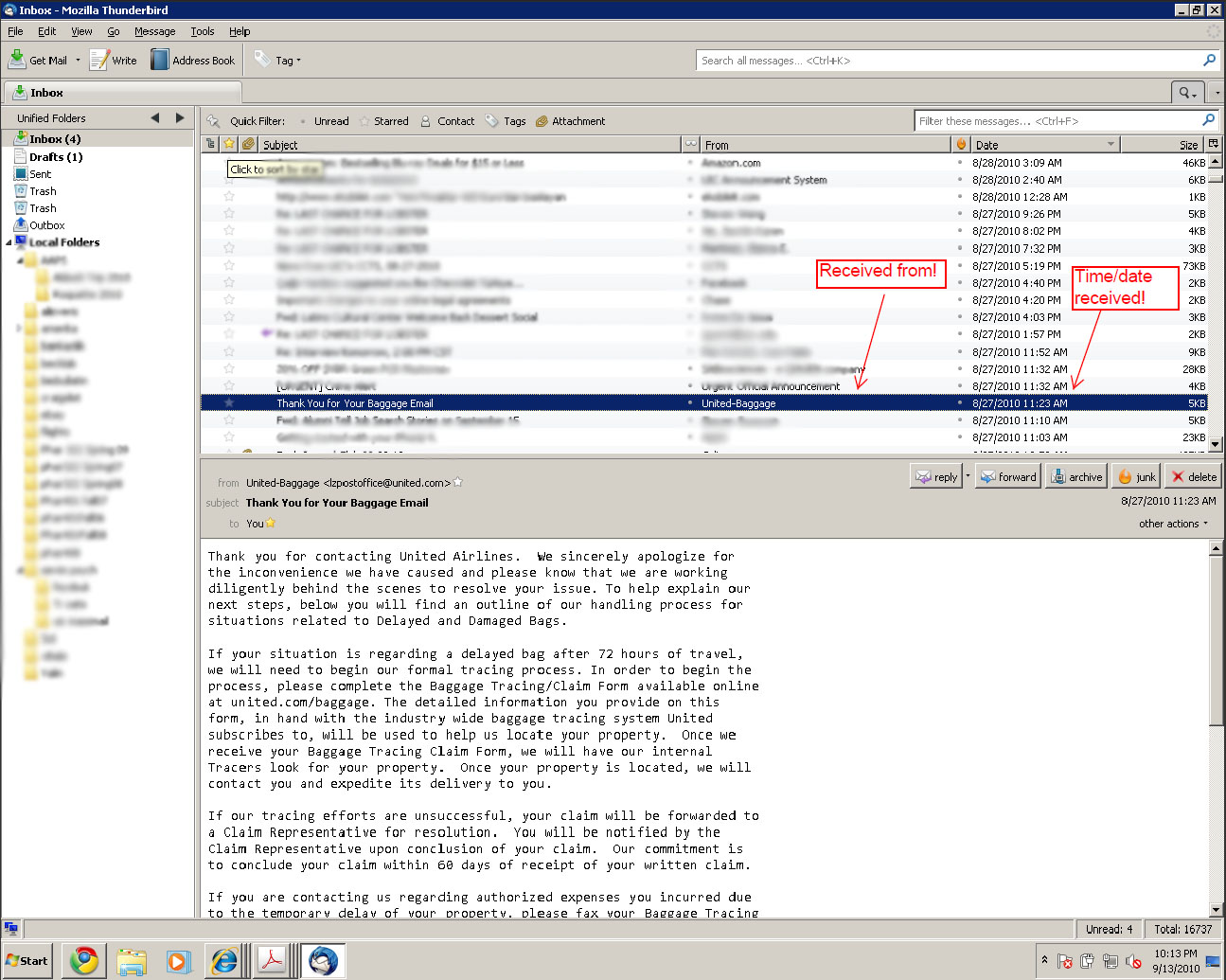Open the quick search dropdown beside tabs

coord(1187,92)
